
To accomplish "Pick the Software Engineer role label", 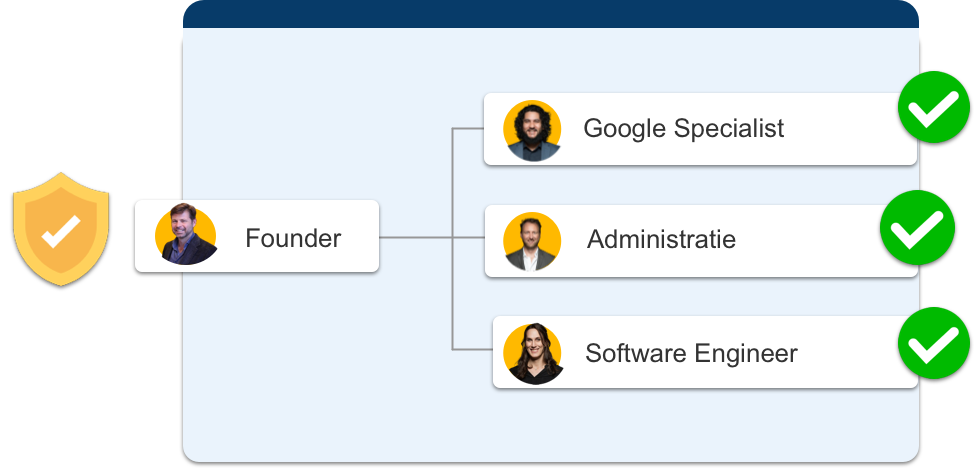I will (x=691, y=353).
